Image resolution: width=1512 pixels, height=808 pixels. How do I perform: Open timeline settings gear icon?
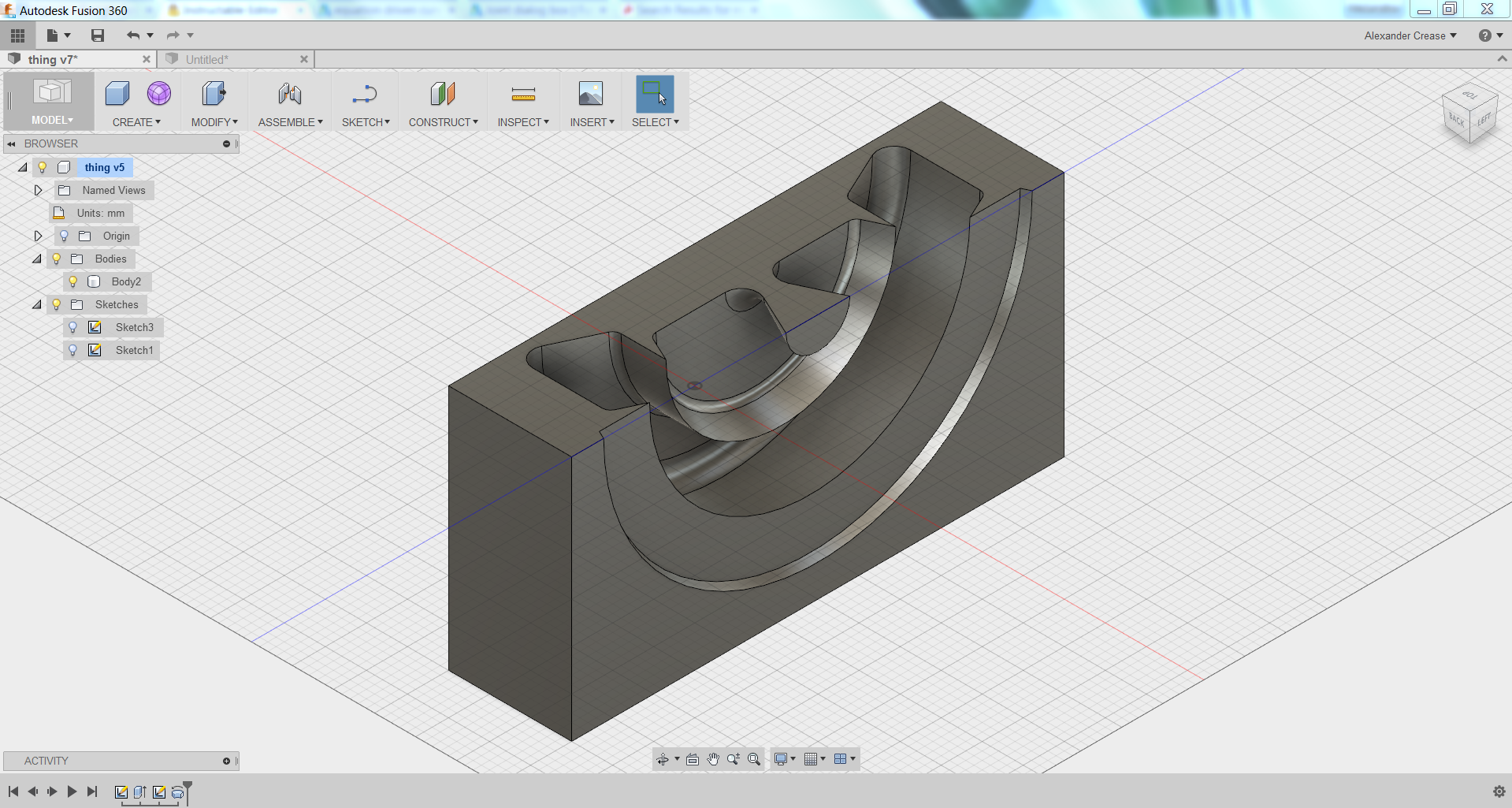click(1499, 791)
